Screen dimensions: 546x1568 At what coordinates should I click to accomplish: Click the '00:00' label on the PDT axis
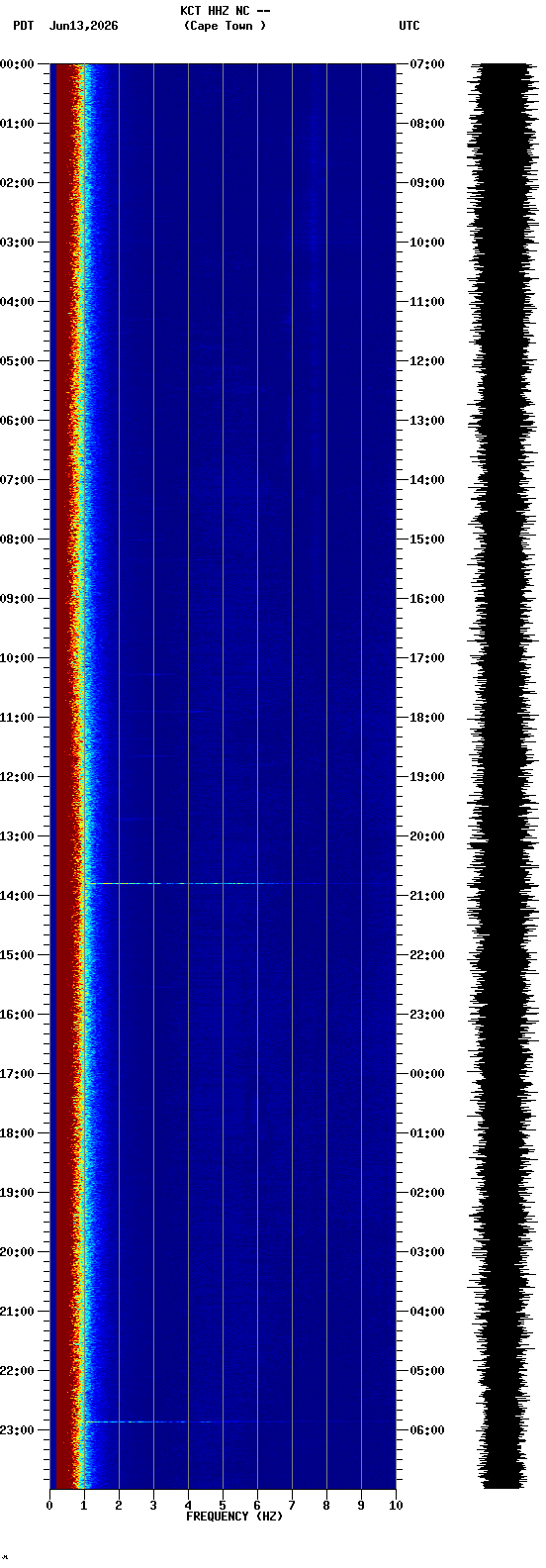(x=17, y=64)
